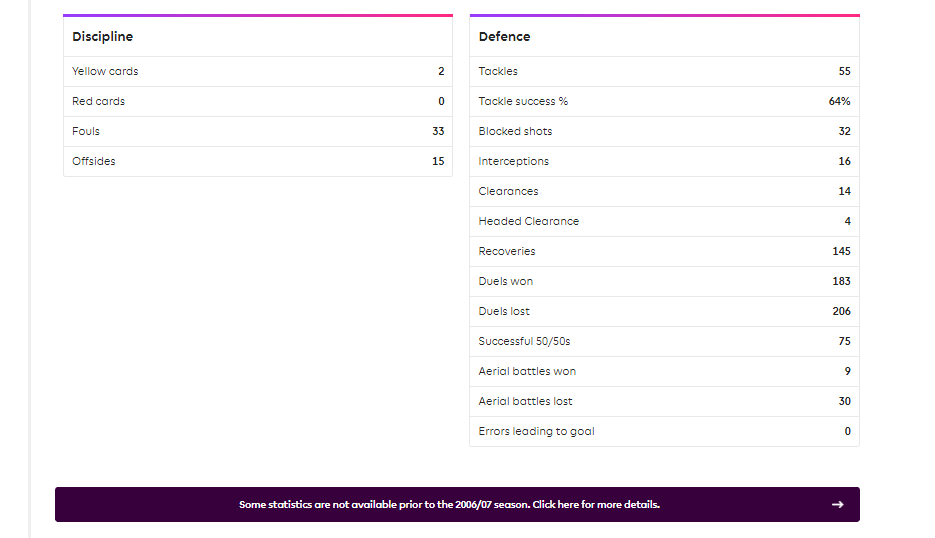
Task: Click the Errors leading to goal value 0
Action: 847,431
